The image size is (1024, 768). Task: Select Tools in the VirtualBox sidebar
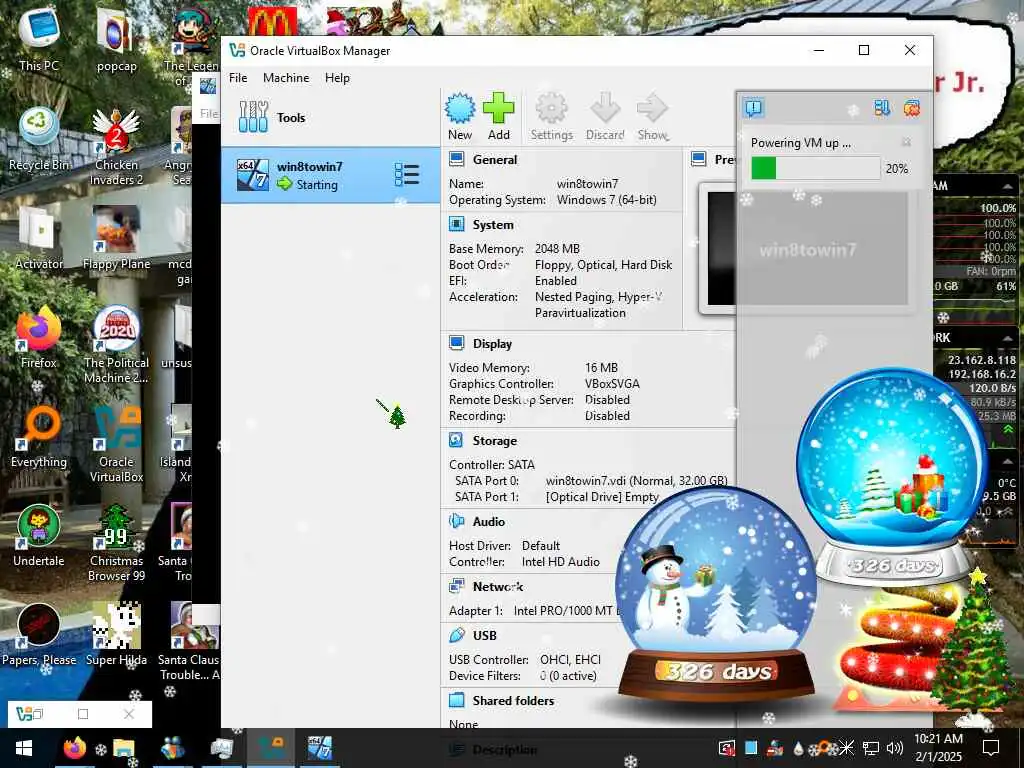click(x=330, y=118)
